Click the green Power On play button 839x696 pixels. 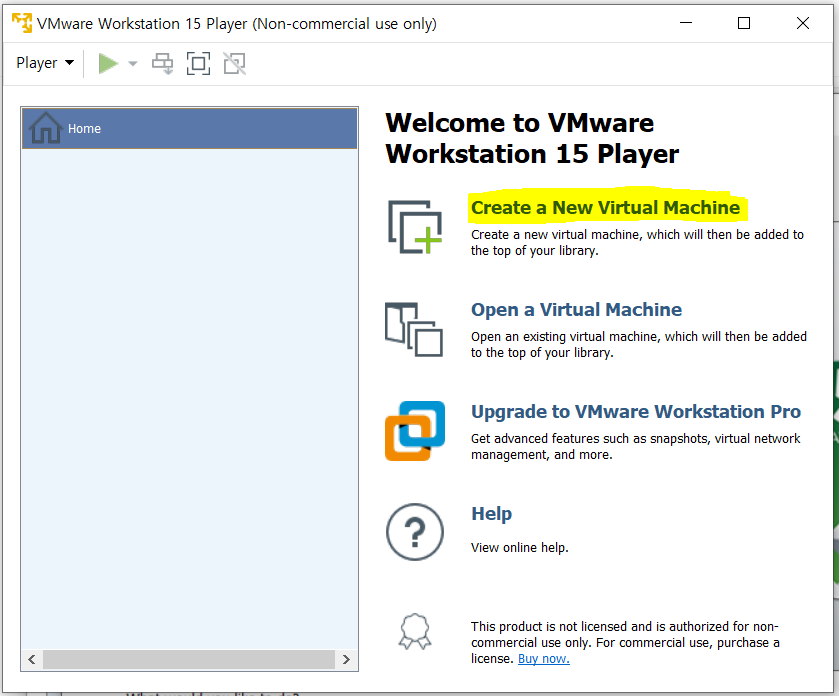pos(108,64)
